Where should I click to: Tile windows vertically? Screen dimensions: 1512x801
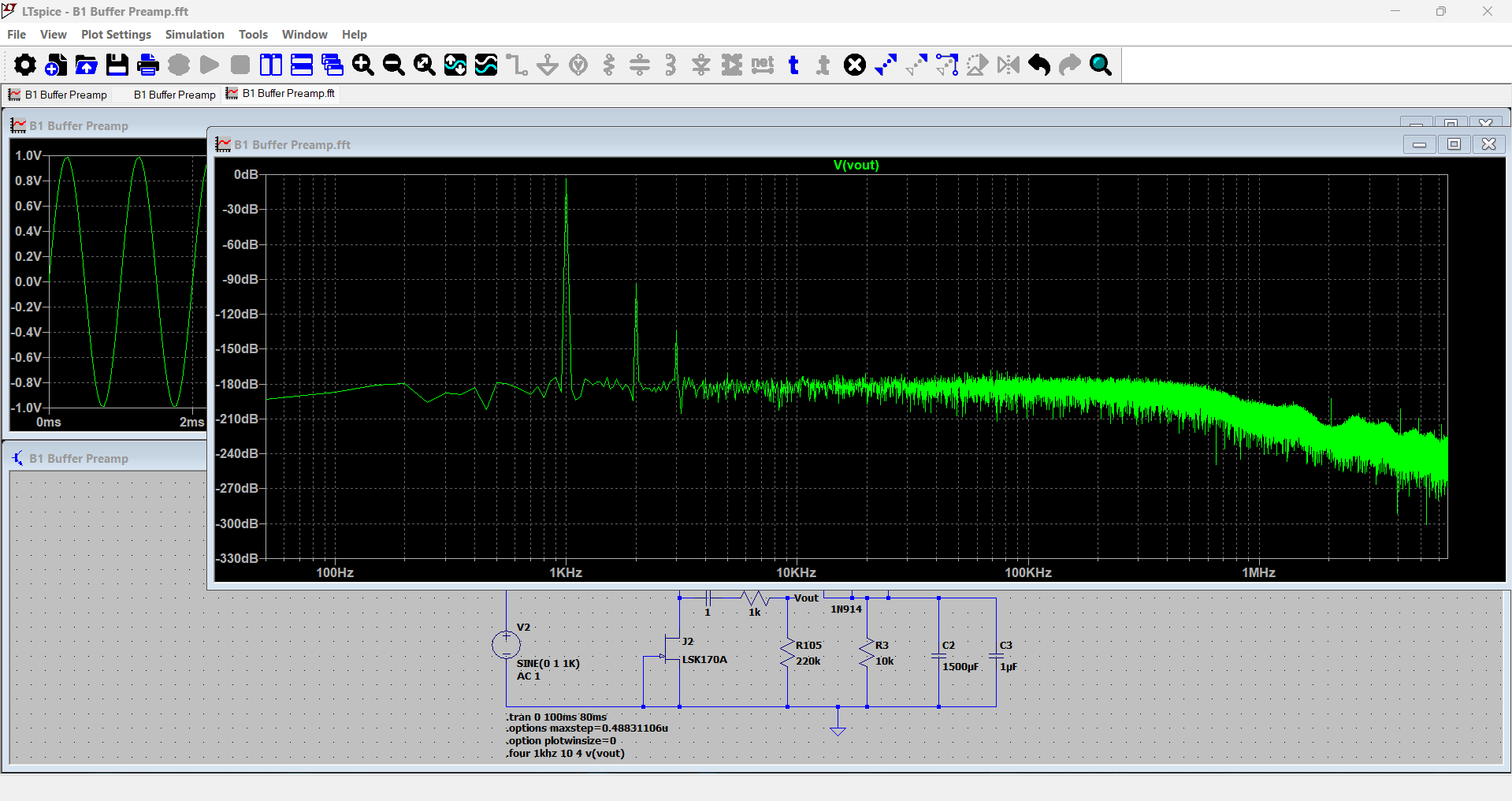(271, 65)
